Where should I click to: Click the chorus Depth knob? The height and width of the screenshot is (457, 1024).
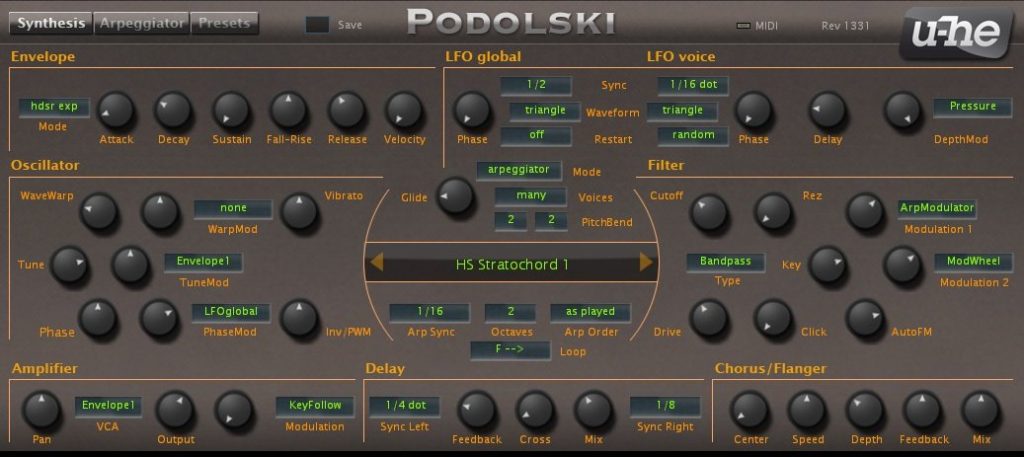(x=865, y=410)
